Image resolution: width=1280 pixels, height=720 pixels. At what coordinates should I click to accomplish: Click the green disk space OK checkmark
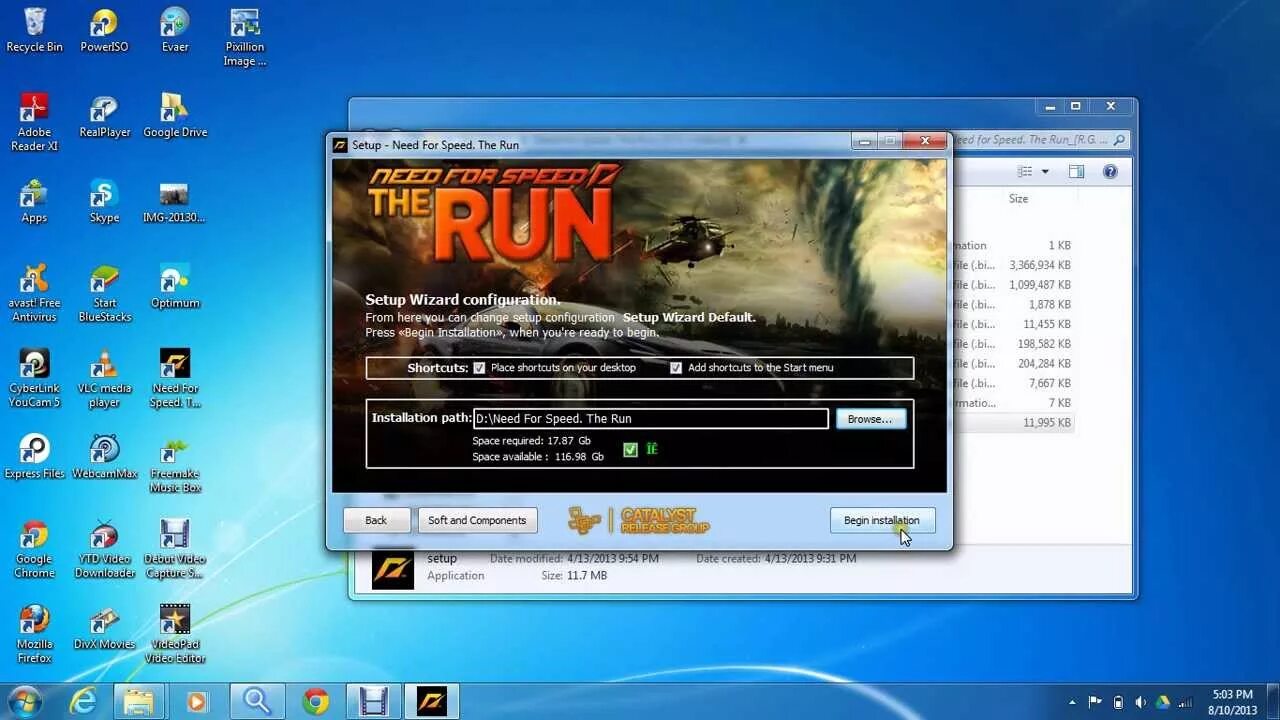click(630, 450)
